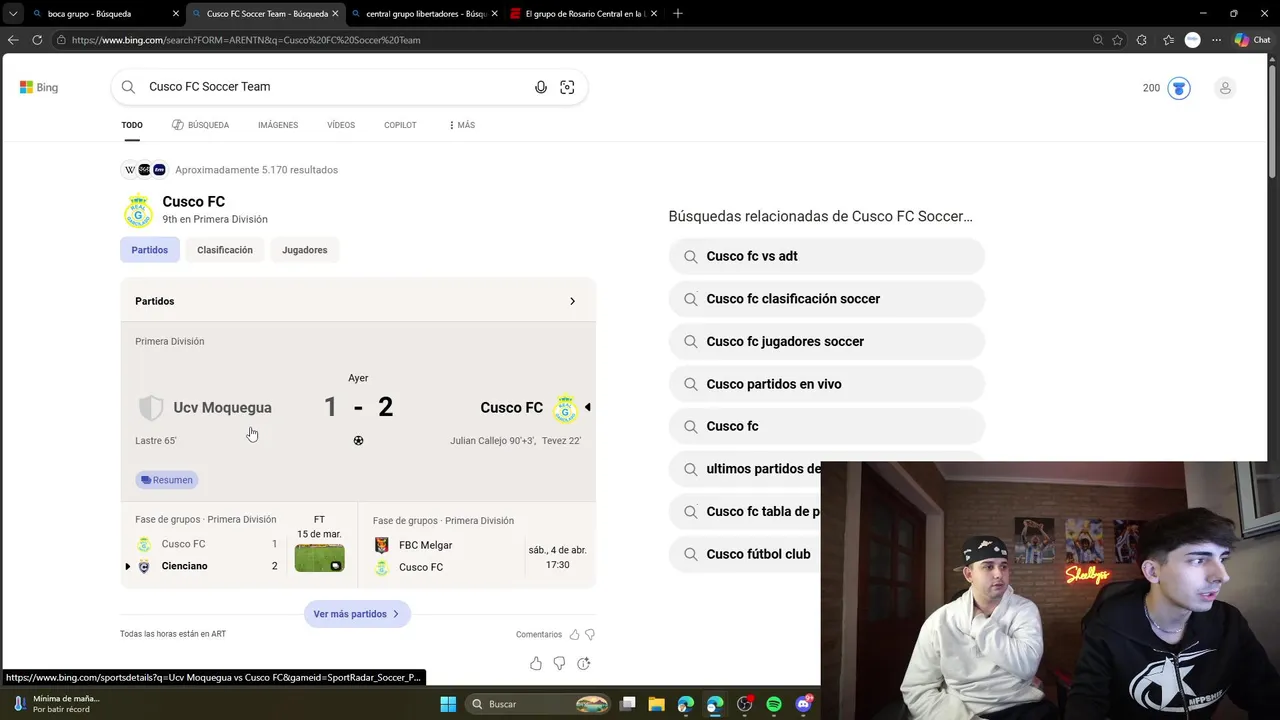
Task: Click browser back arrow
Action: [13, 40]
